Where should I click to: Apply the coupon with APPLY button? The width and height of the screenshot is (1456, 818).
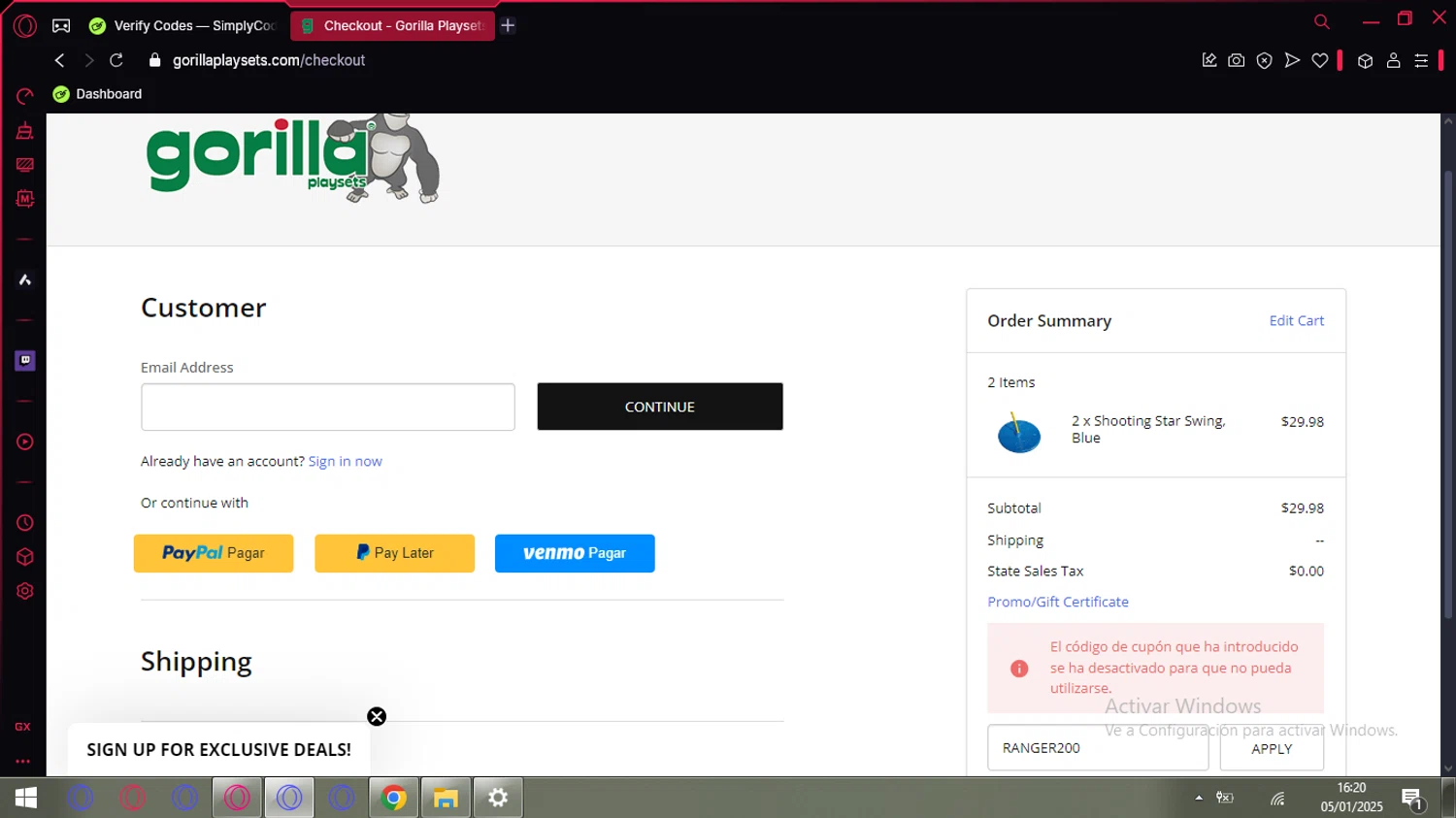point(1272,748)
